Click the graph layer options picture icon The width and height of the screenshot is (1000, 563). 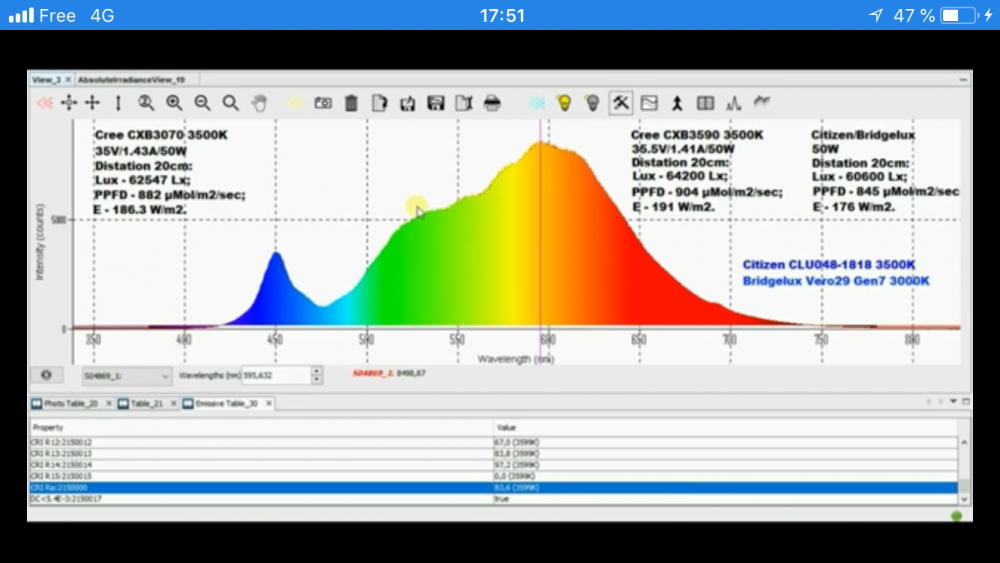tap(649, 103)
